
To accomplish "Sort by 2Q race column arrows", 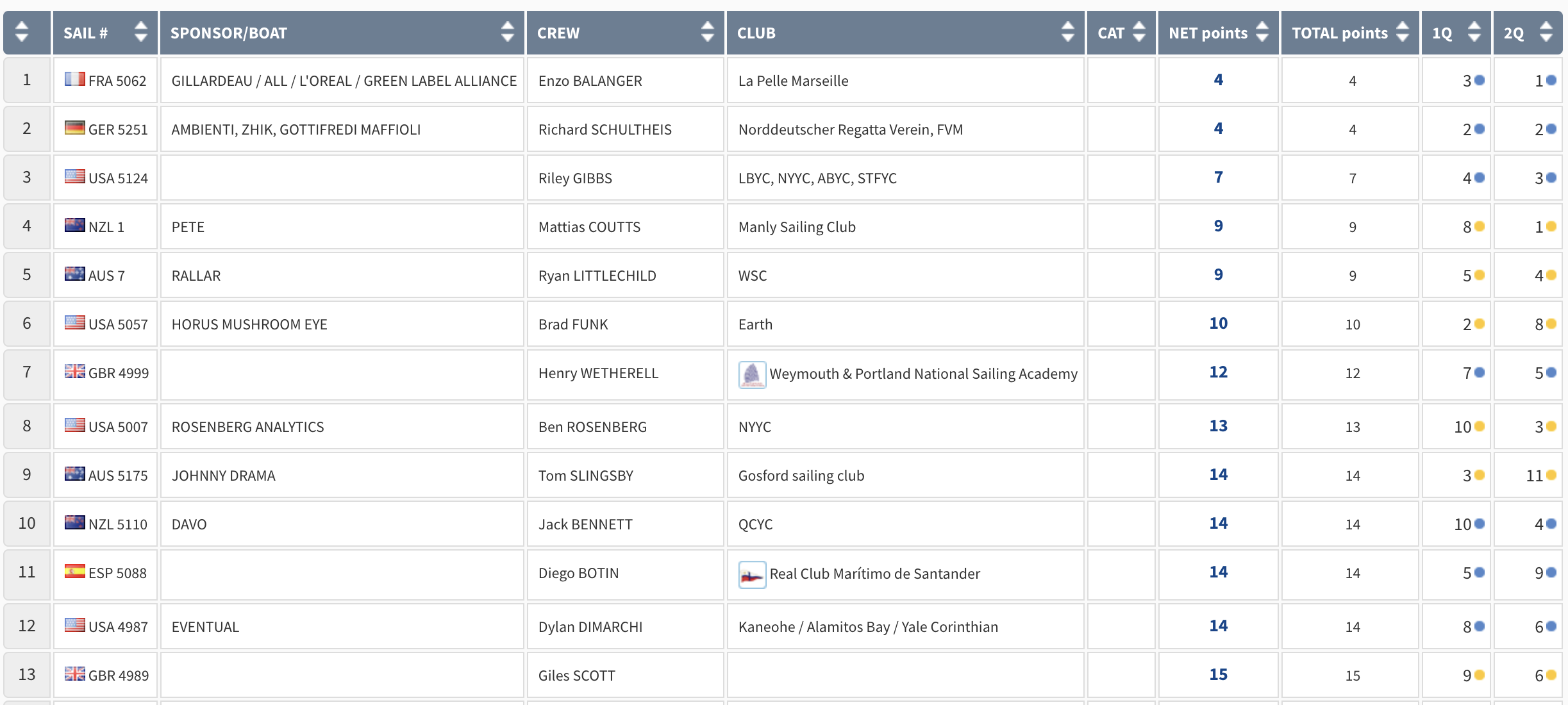I will point(1546,32).
